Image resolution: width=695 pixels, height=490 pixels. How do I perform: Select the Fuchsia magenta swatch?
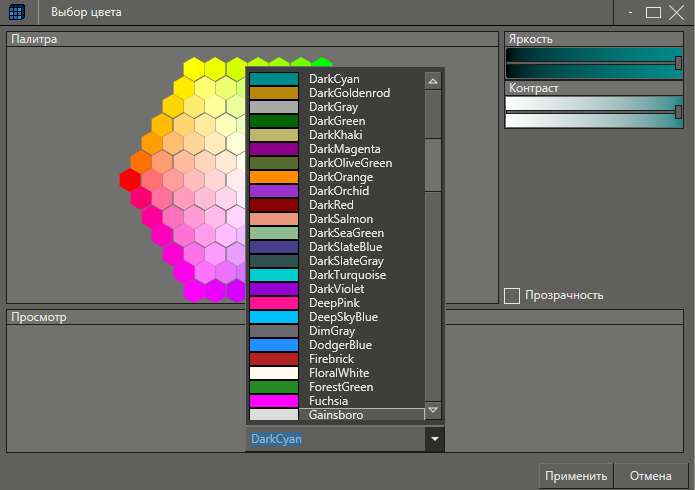(273, 401)
